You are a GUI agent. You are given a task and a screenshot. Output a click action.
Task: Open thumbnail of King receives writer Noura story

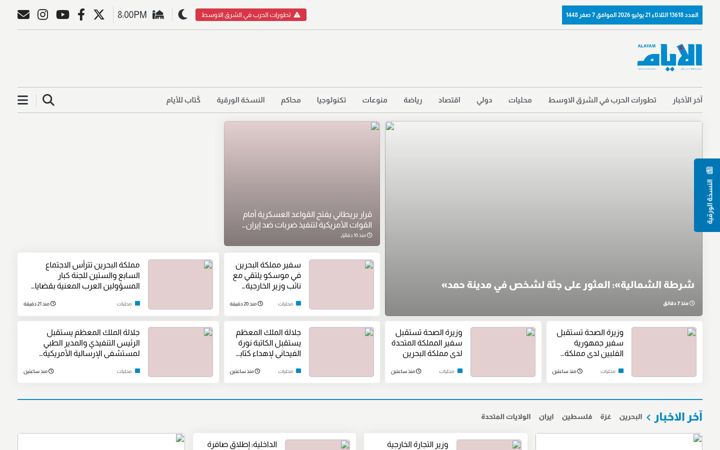click(341, 352)
